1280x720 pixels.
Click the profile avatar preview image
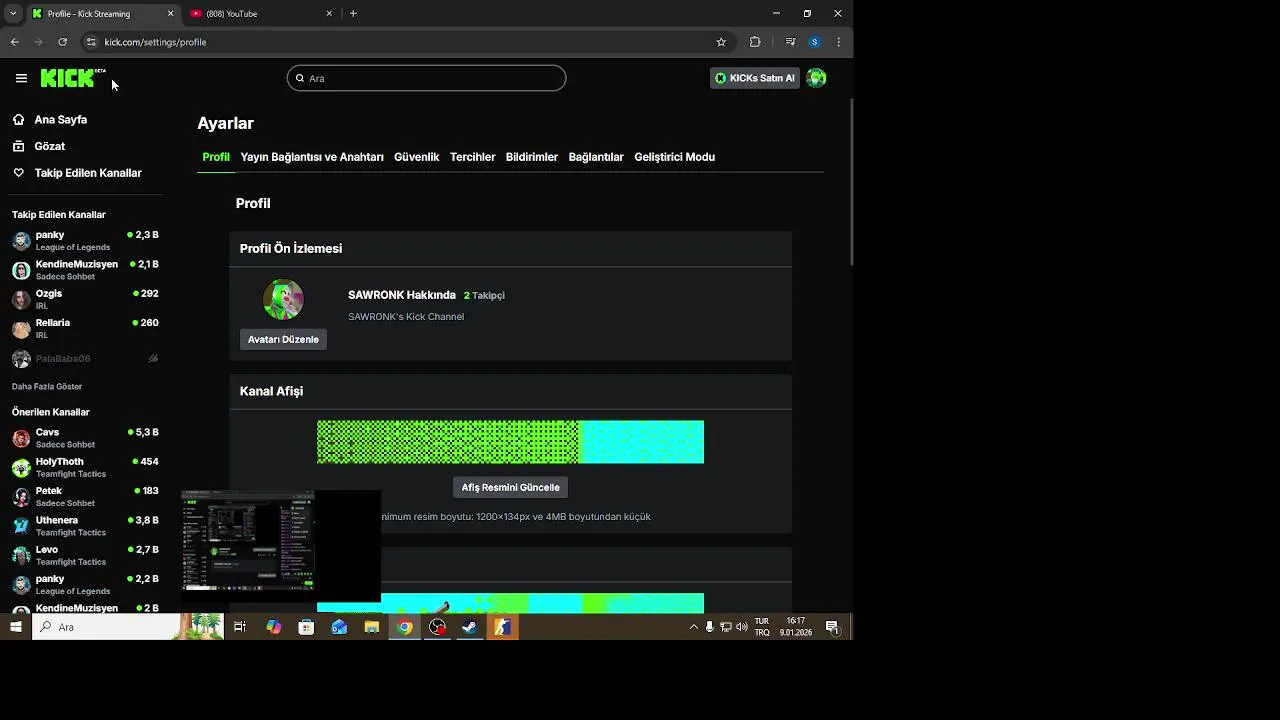[283, 299]
